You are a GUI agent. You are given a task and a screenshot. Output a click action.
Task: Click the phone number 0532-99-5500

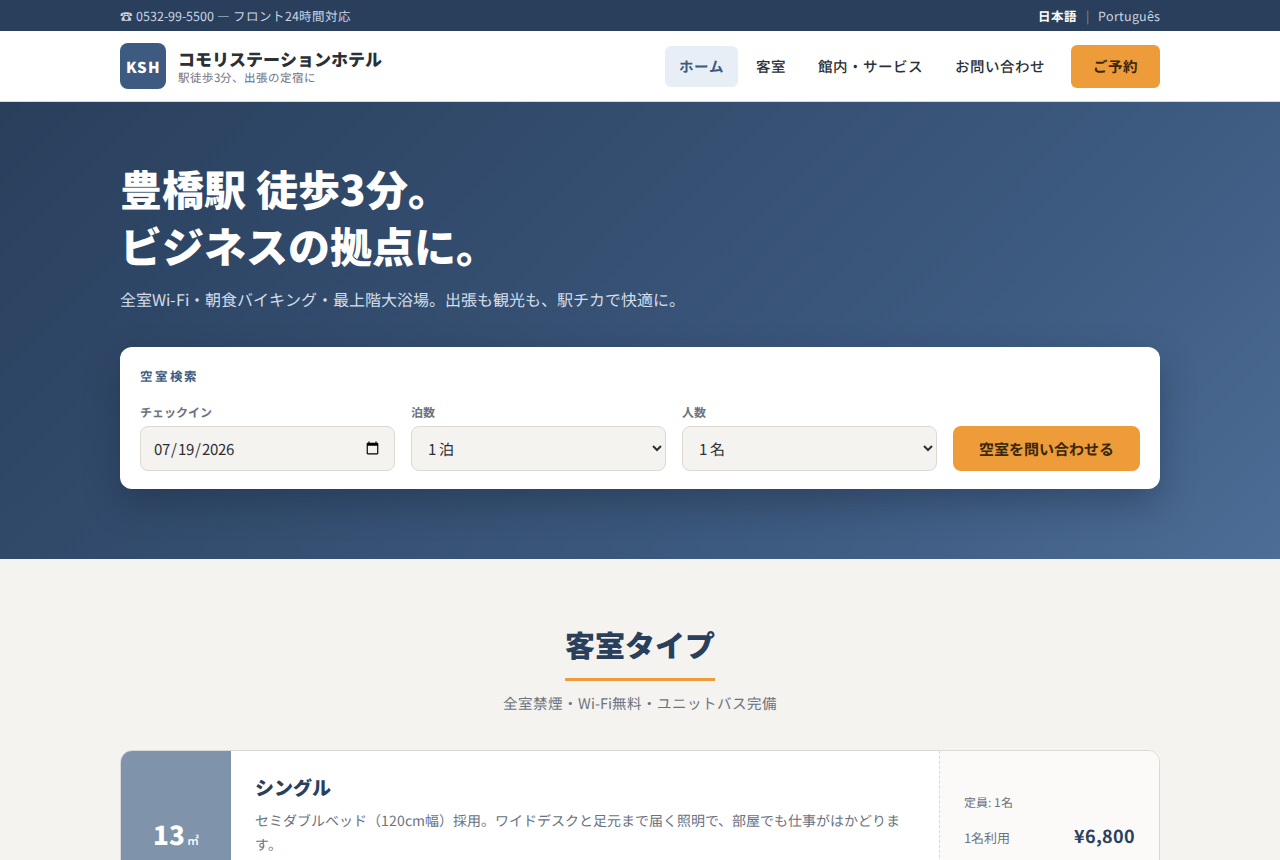pos(174,16)
